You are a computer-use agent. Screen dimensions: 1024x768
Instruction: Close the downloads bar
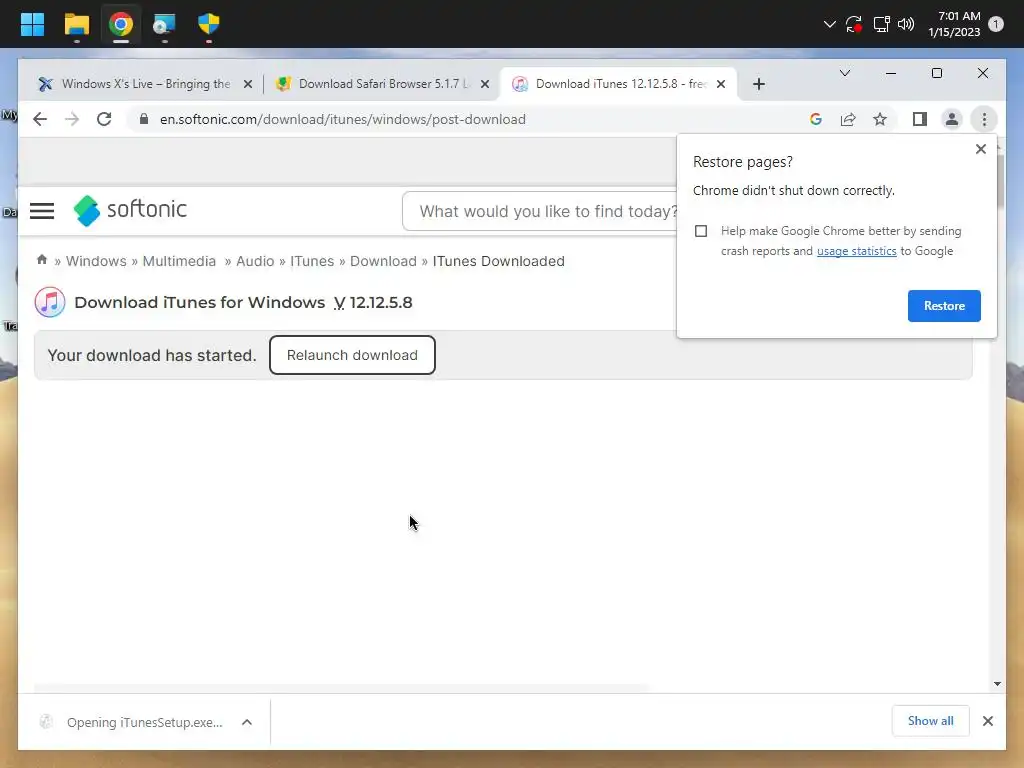[x=987, y=720]
